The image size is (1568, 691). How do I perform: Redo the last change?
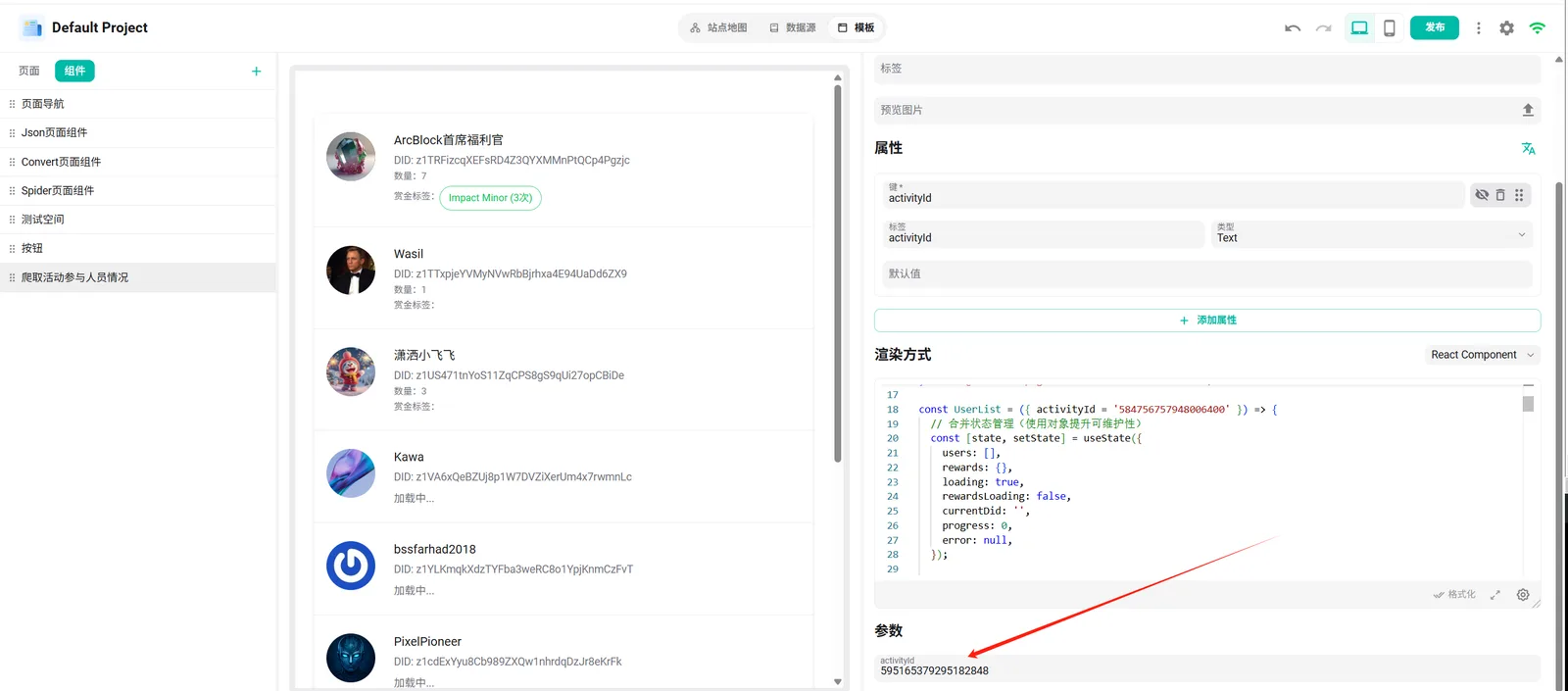[1323, 28]
